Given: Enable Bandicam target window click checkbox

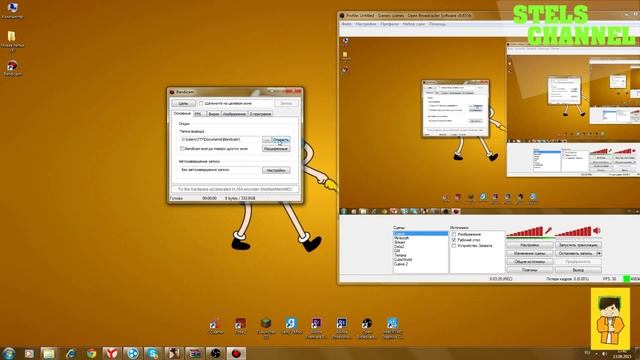Looking at the screenshot, I should coord(201,103).
